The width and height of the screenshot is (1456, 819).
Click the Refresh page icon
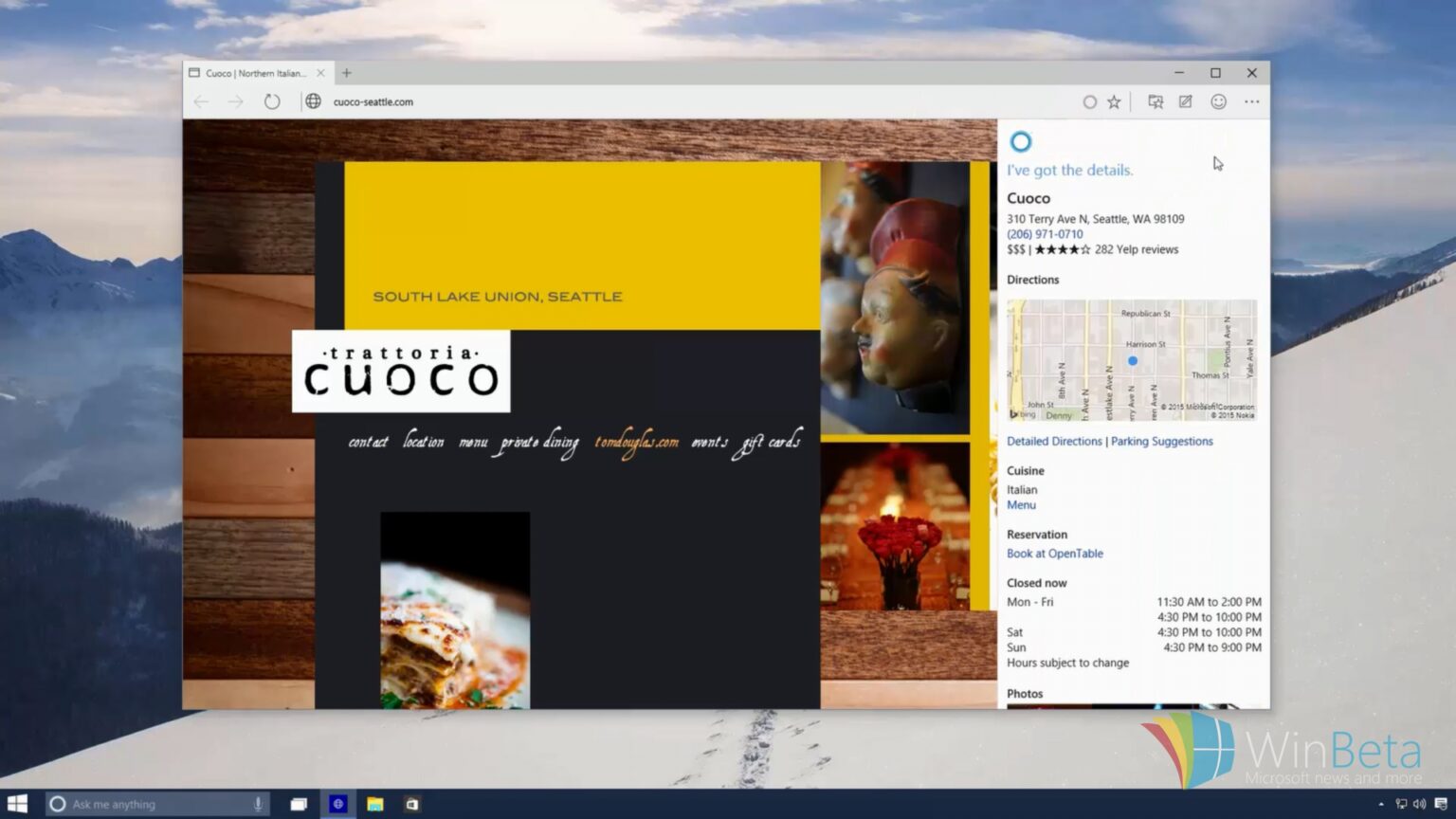tap(272, 101)
